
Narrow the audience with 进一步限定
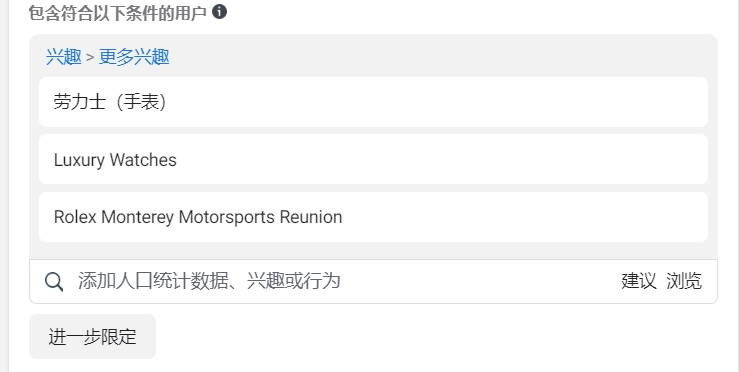point(92,337)
